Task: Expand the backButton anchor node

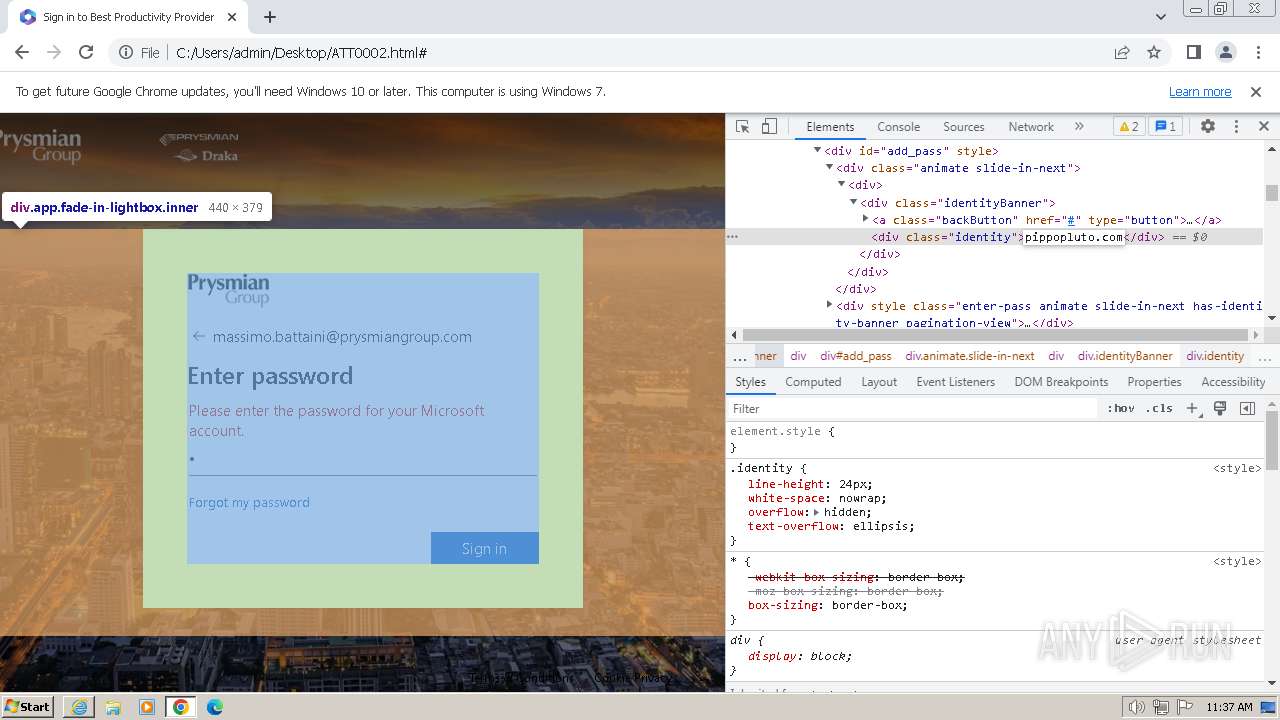Action: pyautogui.click(x=865, y=219)
